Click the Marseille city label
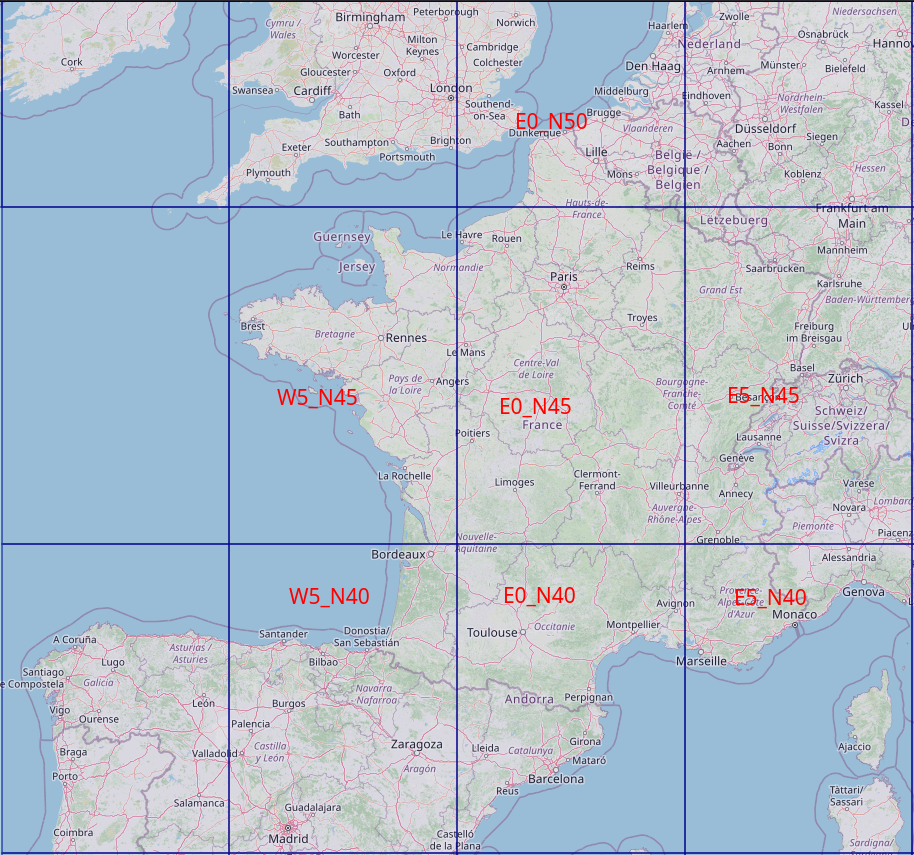The height and width of the screenshot is (855, 914). (x=701, y=661)
